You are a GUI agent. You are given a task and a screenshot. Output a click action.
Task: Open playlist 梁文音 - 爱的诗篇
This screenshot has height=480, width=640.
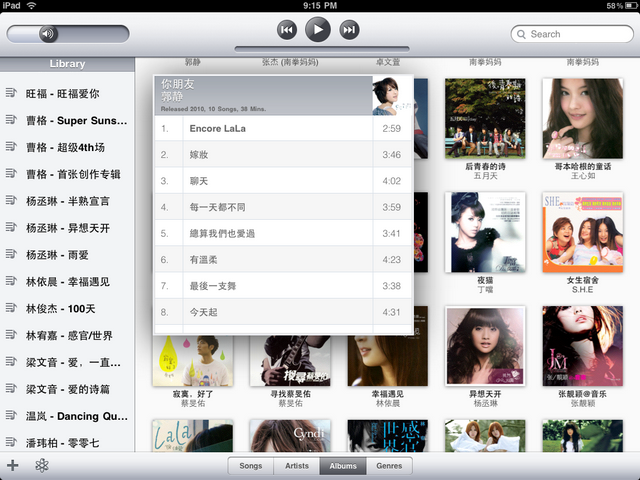(x=67, y=389)
